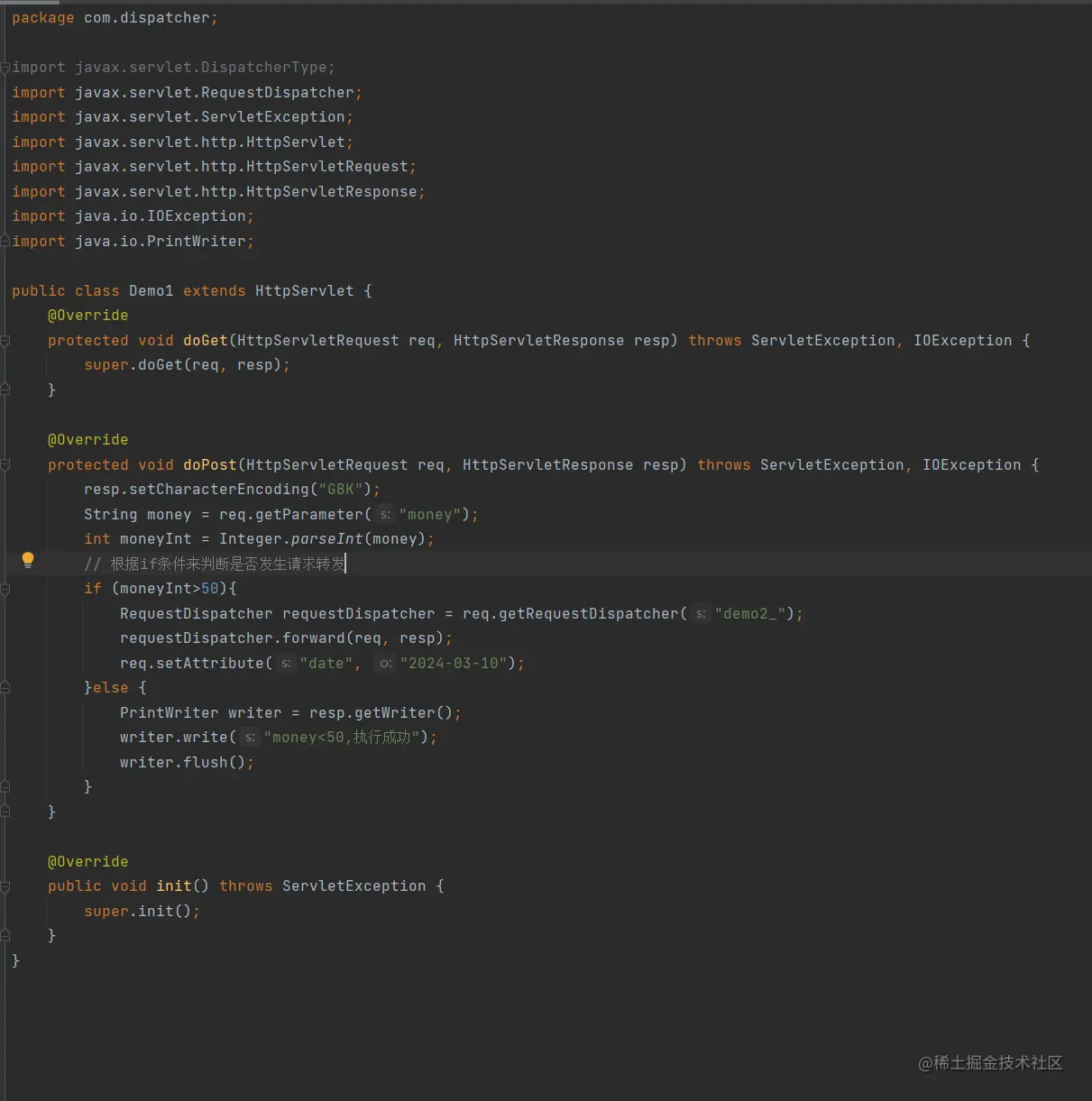Click the init method name in declaration
The width and height of the screenshot is (1092, 1101).
[174, 886]
